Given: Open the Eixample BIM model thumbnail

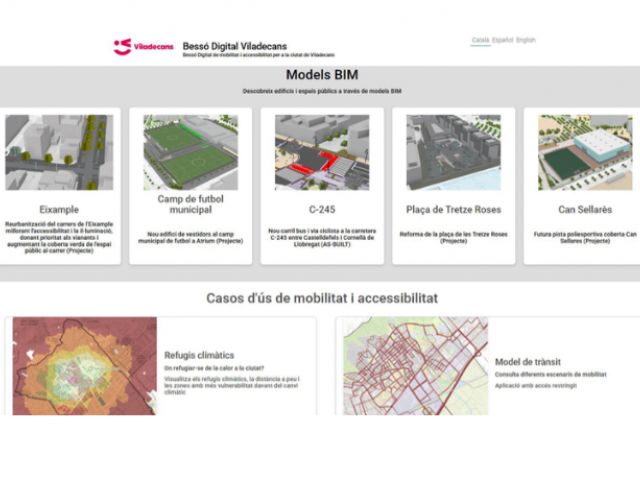Looking at the screenshot, I should (59, 152).
